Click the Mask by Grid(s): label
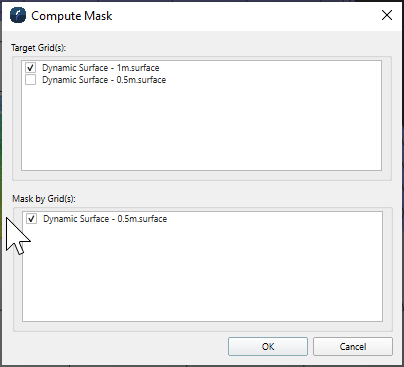 pos(44,199)
